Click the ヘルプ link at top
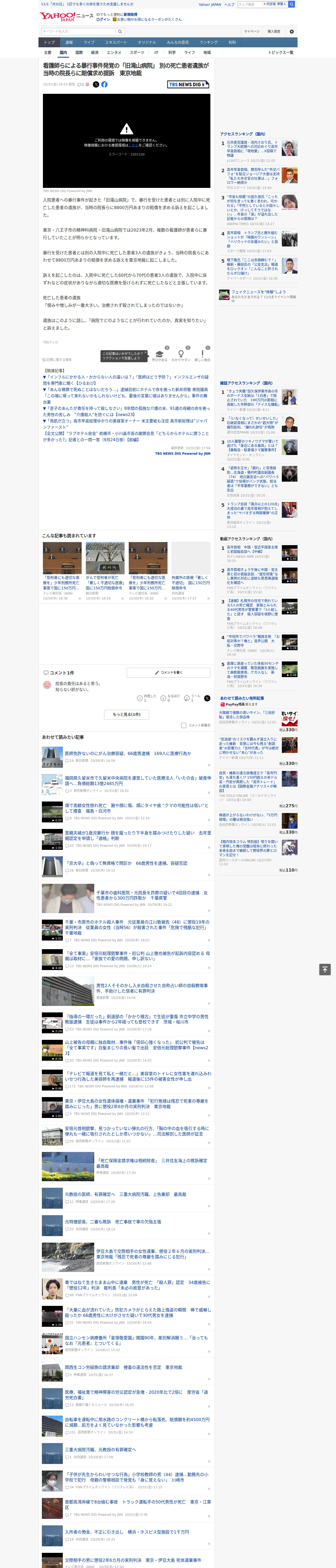Screen dimensions: 336x1568 pyautogui.click(x=229, y=4)
